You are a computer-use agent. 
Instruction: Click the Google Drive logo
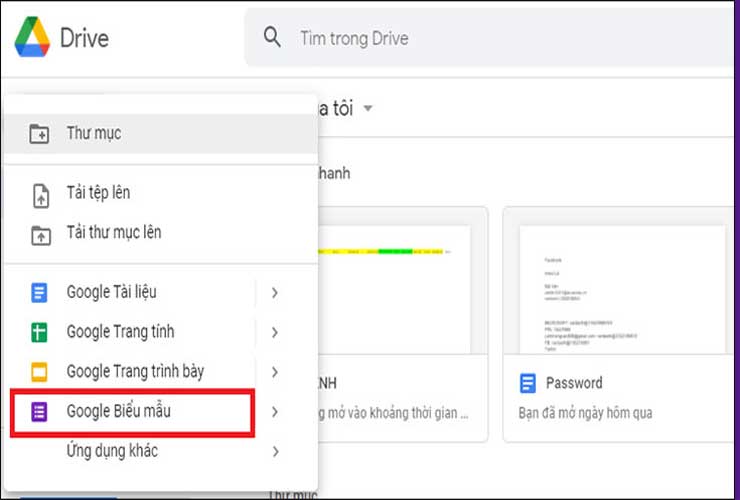point(32,37)
